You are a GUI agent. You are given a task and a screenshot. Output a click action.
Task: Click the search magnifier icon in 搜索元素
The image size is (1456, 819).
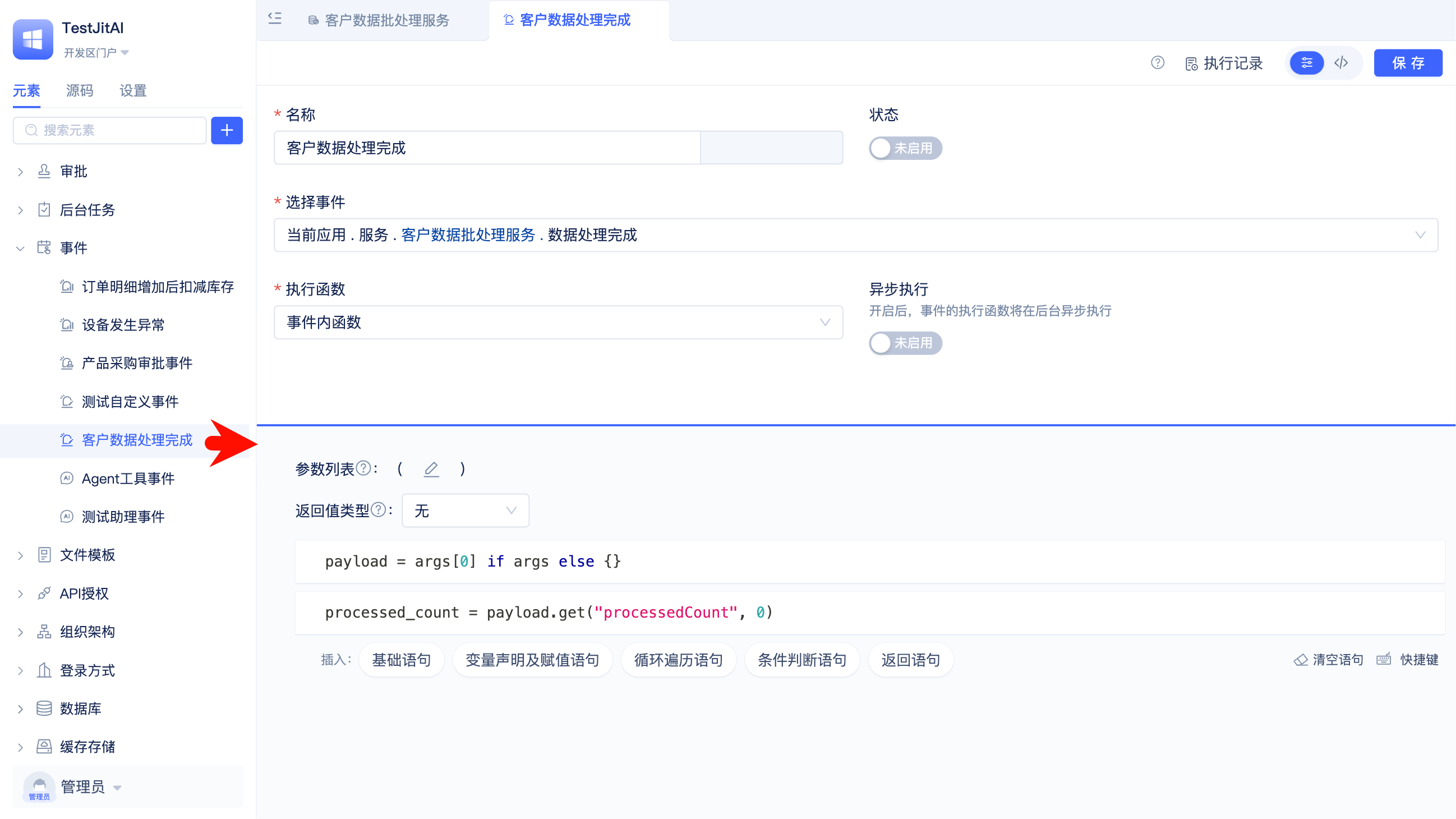pos(31,131)
